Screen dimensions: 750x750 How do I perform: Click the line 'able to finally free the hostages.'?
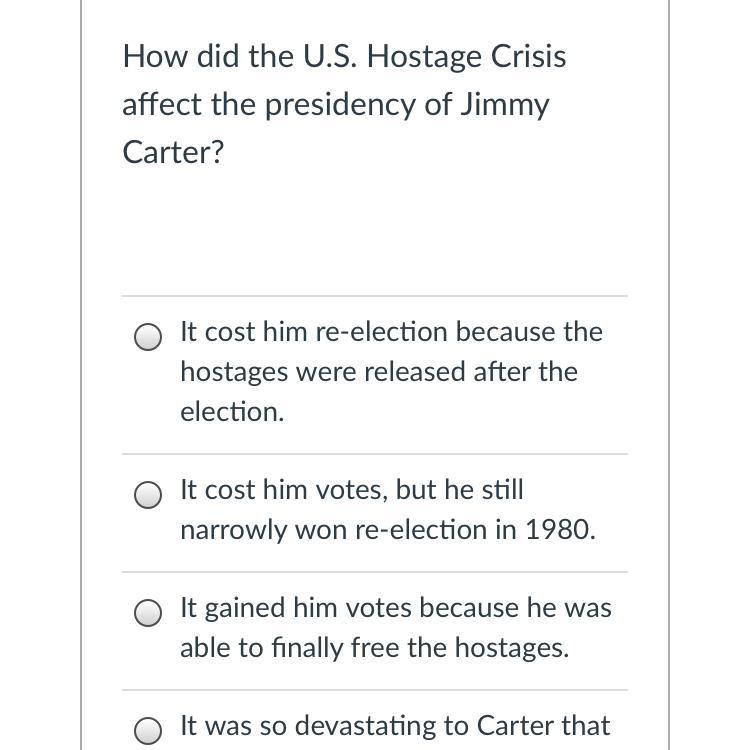pos(374,647)
